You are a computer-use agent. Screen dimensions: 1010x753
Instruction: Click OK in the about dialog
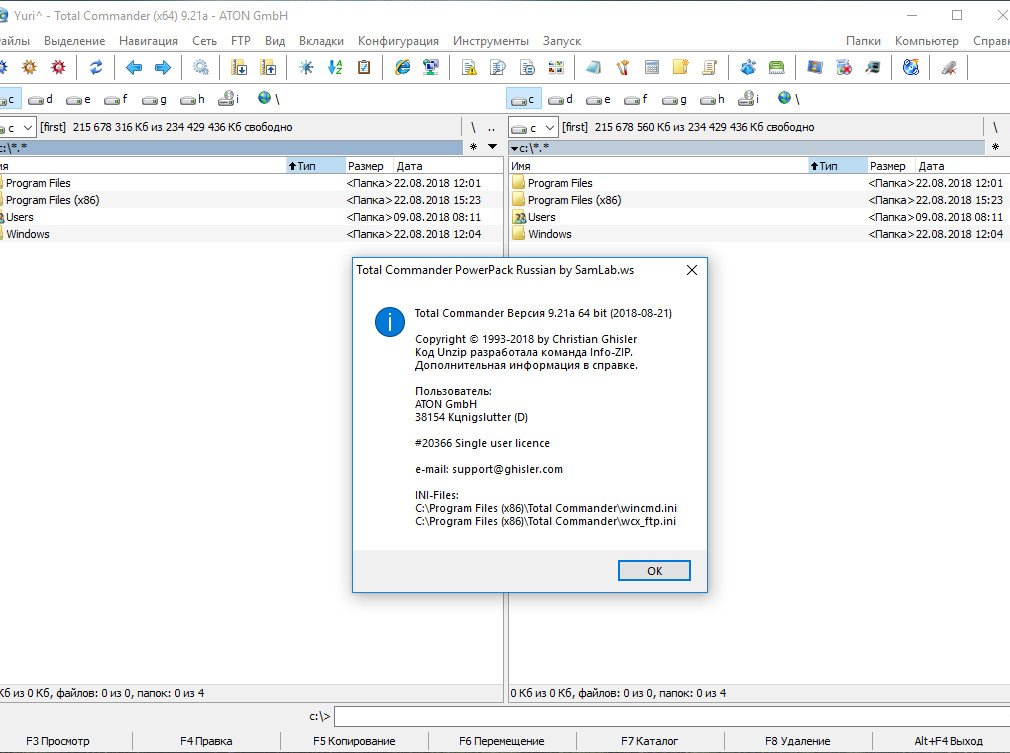click(654, 571)
